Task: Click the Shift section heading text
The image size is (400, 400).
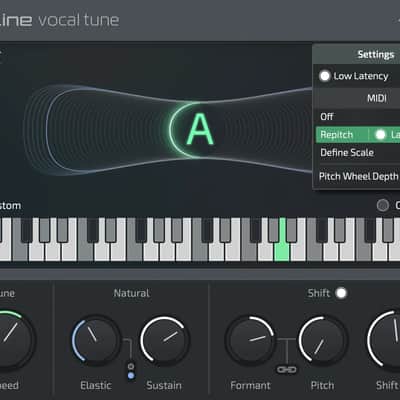Action: (319, 293)
